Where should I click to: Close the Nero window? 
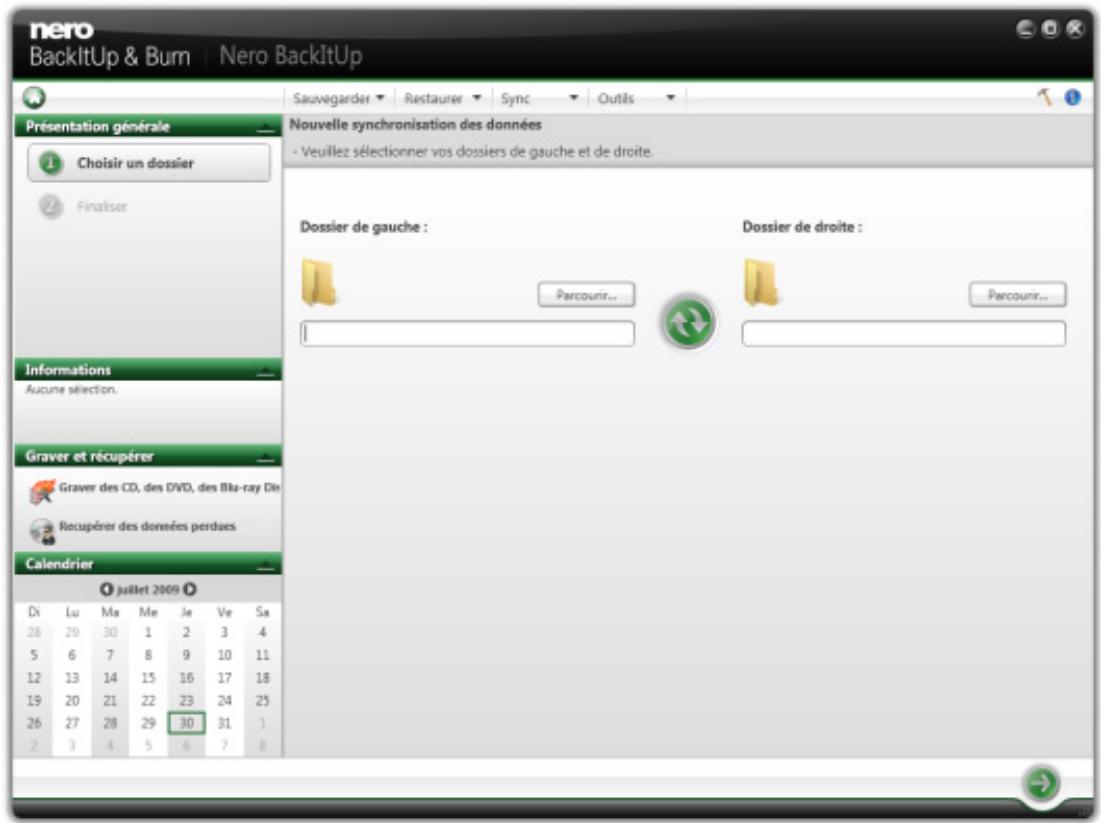pos(1075,29)
